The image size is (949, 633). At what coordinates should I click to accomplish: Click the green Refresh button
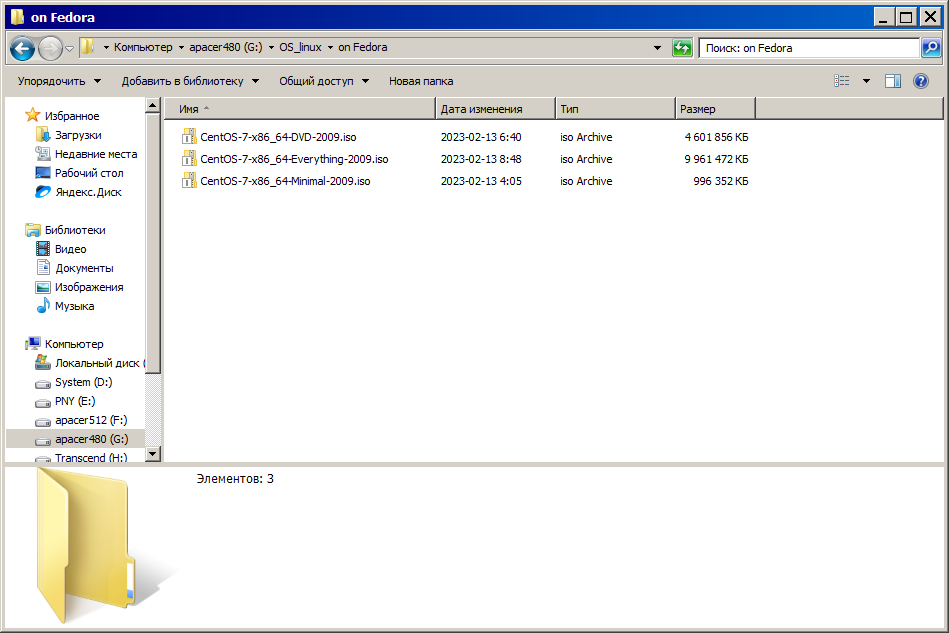pos(682,48)
